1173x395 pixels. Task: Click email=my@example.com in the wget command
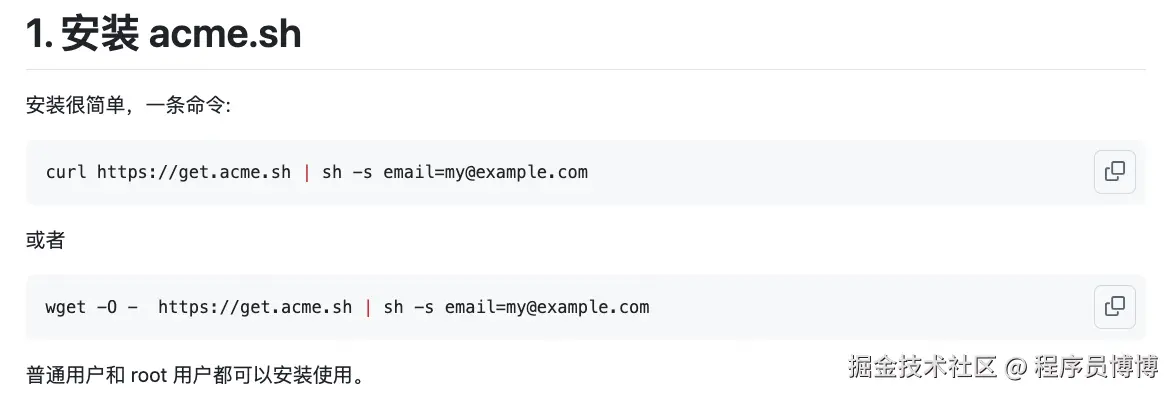(547, 307)
